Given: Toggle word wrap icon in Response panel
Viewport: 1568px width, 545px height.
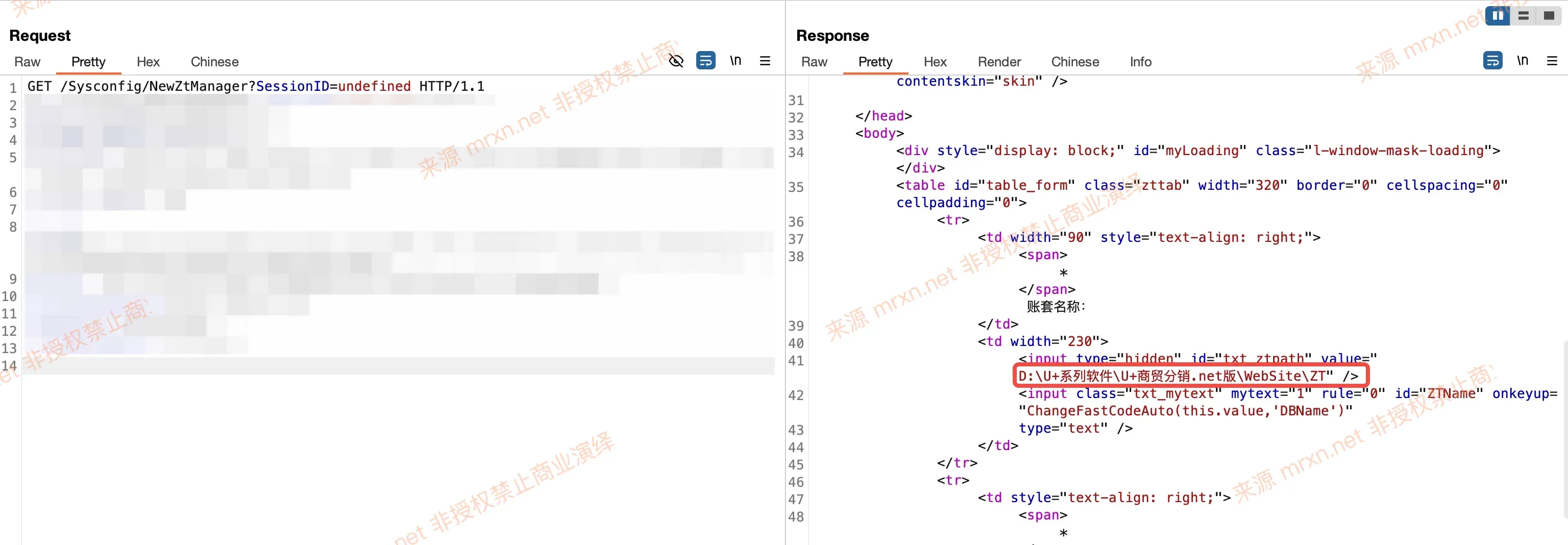Looking at the screenshot, I should coord(1492,61).
